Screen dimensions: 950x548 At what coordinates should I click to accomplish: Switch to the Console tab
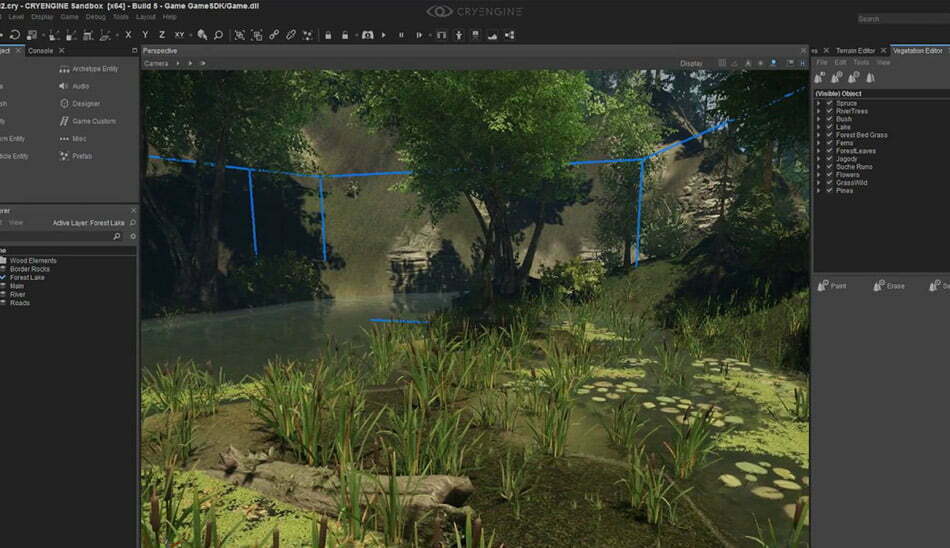pyautogui.click(x=41, y=51)
